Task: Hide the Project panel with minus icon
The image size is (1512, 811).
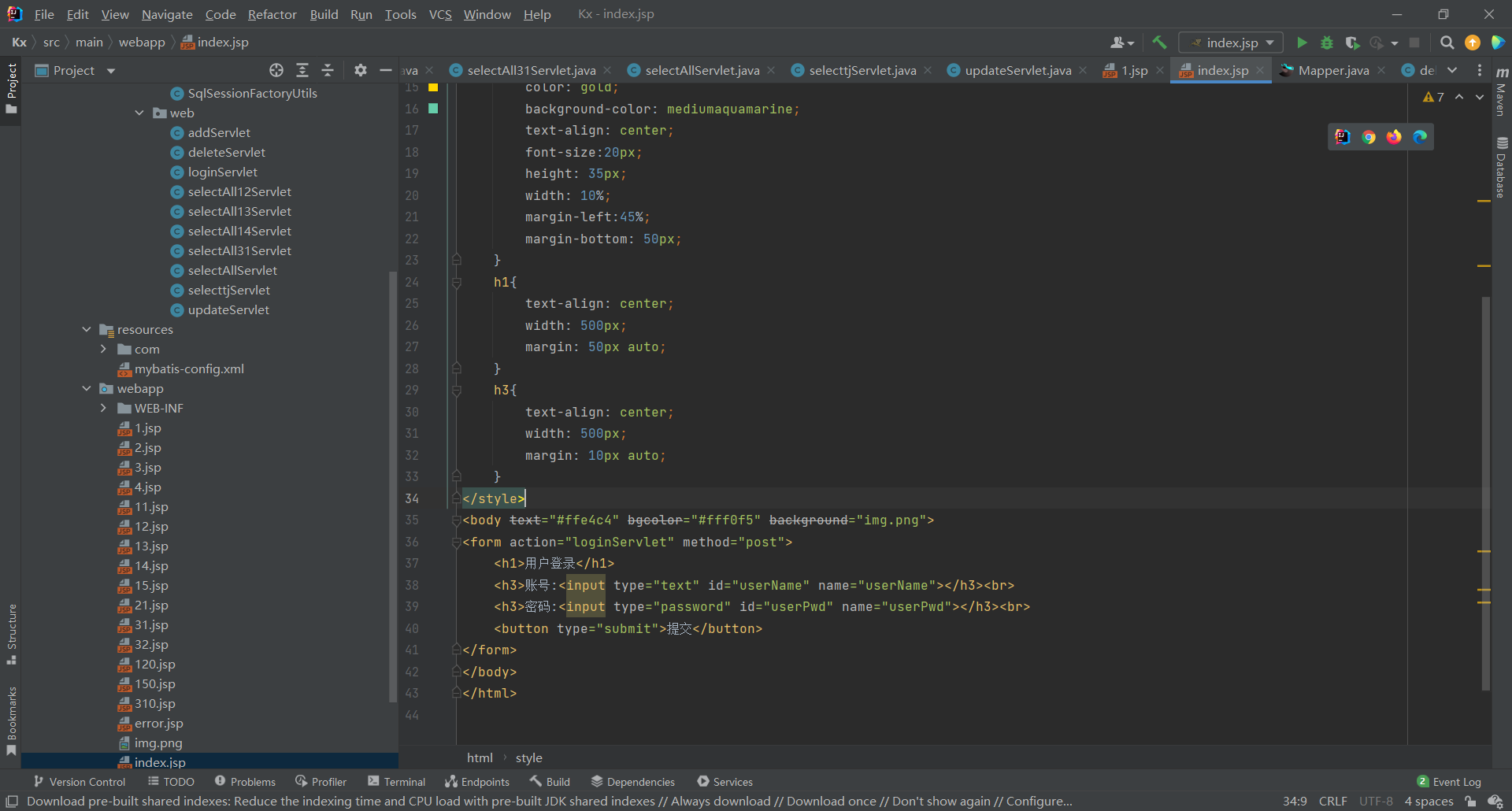Action: click(x=386, y=70)
